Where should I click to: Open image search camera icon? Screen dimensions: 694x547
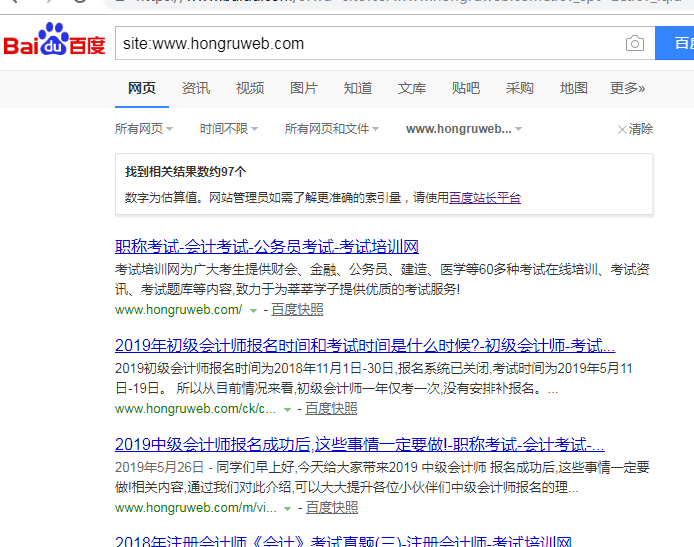[635, 43]
